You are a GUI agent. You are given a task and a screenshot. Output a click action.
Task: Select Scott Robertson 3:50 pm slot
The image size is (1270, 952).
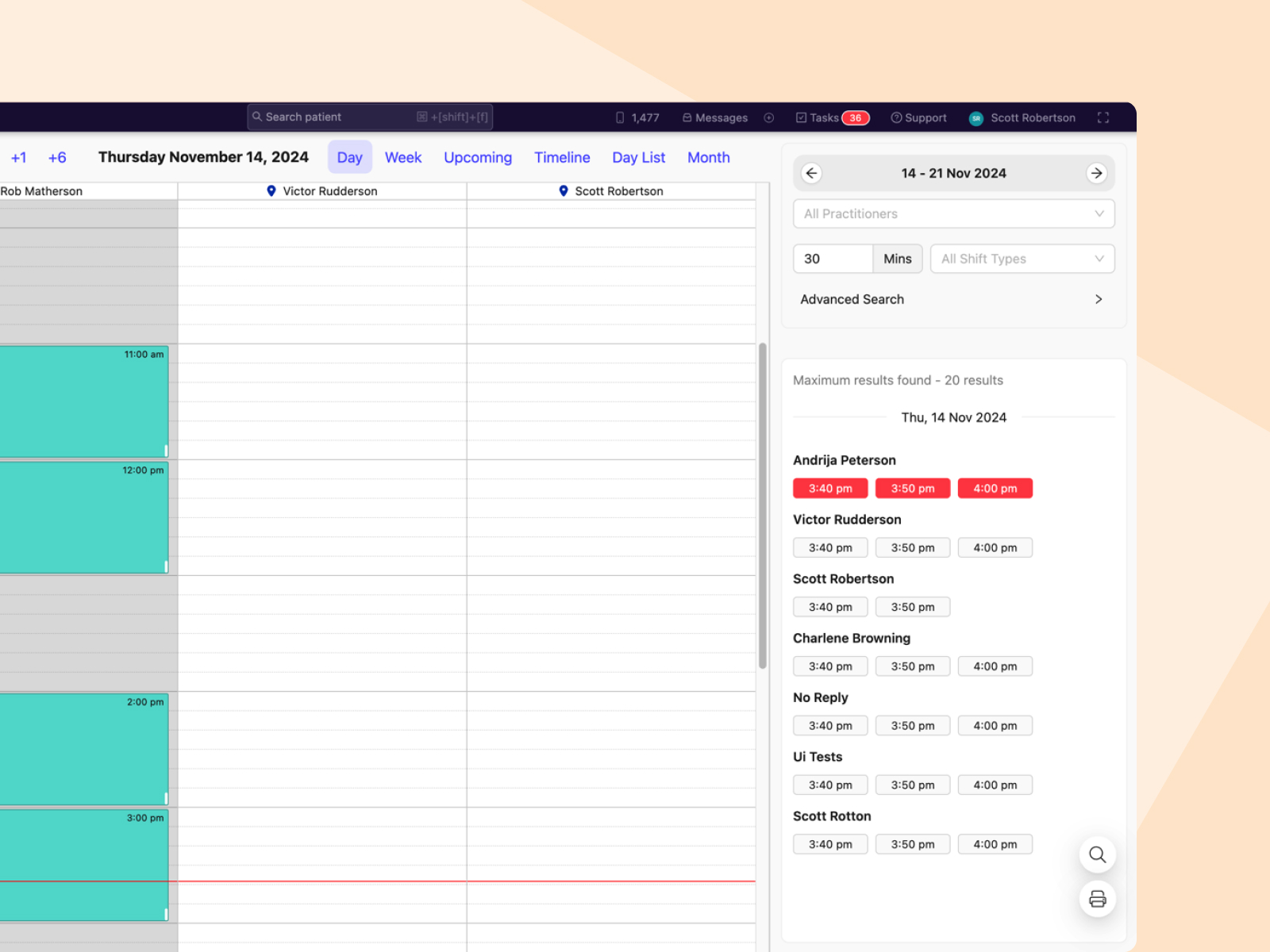tap(913, 607)
